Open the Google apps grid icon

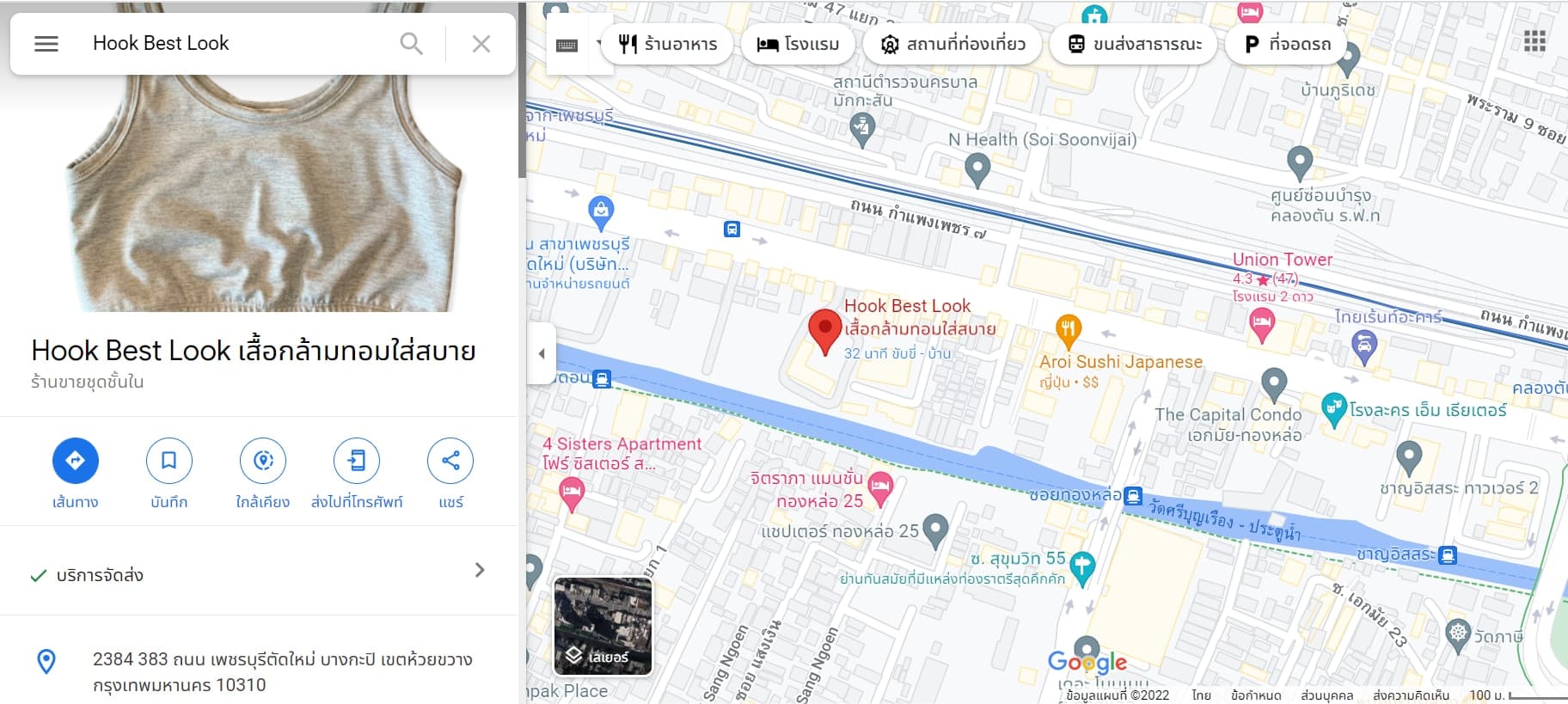[x=1534, y=41]
